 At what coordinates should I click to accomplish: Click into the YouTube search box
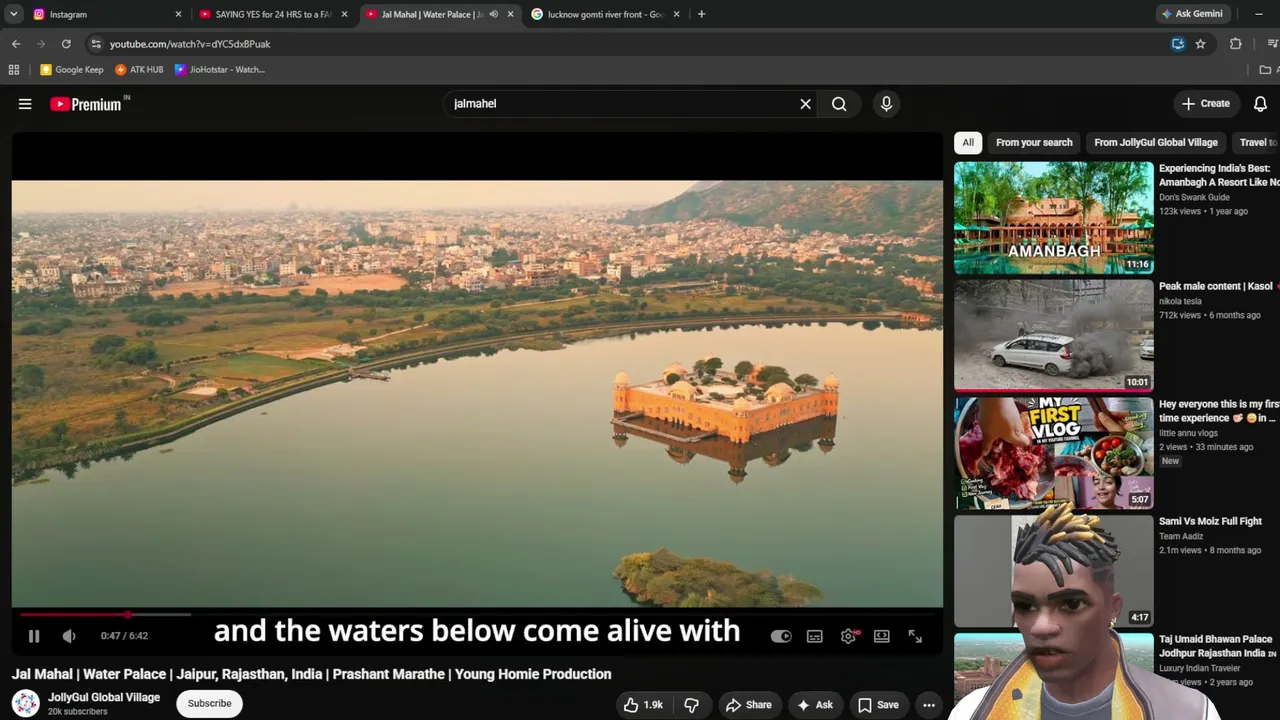620,104
